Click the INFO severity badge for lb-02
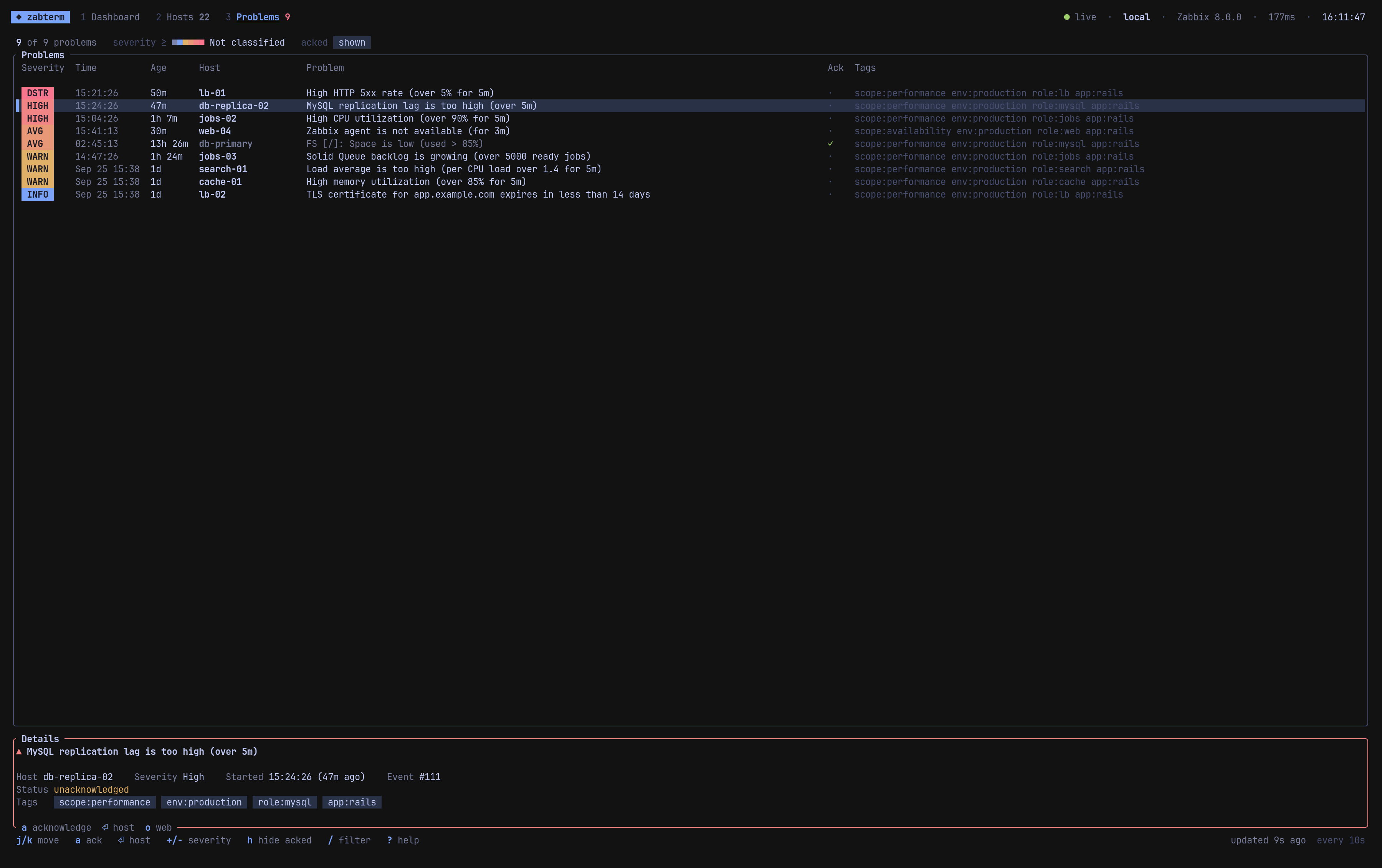 [37, 194]
